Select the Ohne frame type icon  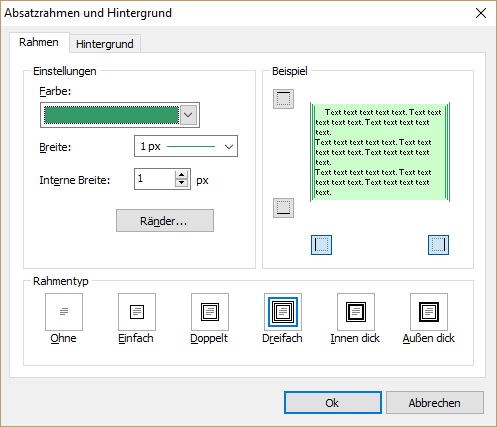pyautogui.click(x=64, y=312)
